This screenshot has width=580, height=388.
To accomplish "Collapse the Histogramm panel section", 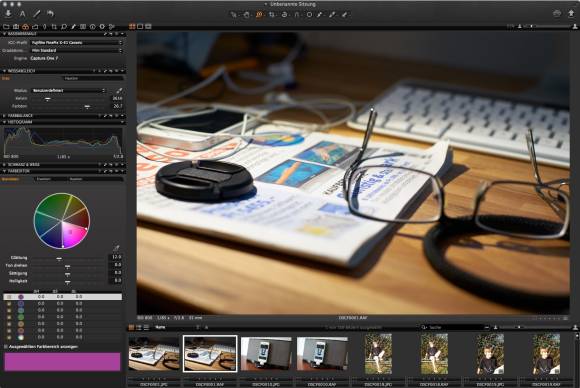I will 4,122.
